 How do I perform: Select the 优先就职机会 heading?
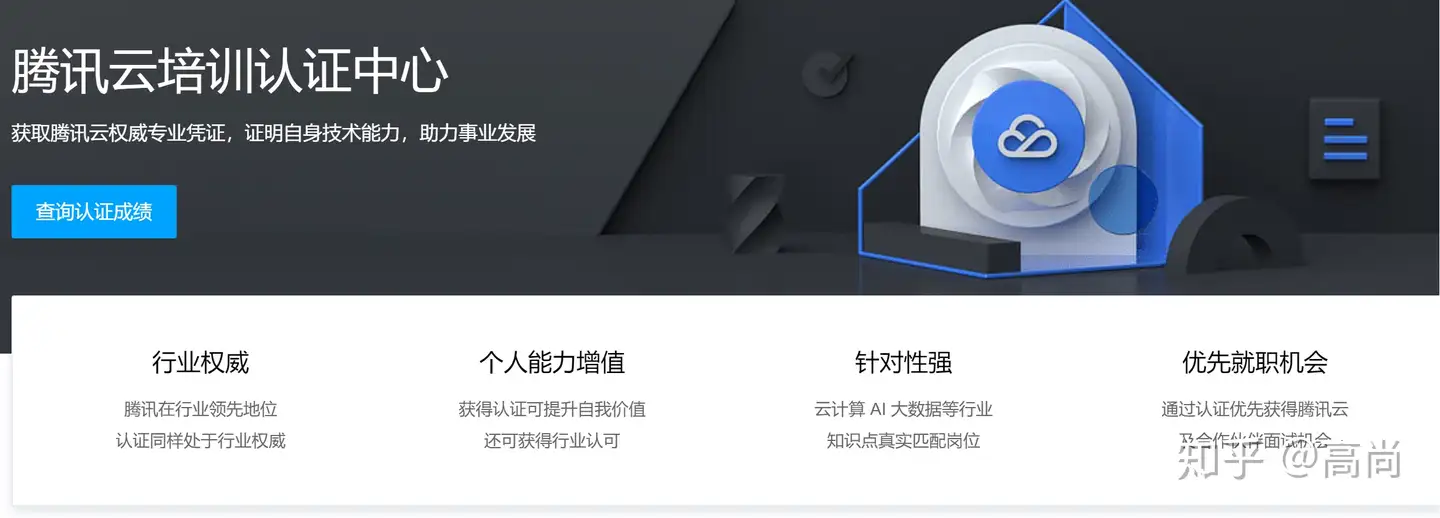pos(1255,362)
